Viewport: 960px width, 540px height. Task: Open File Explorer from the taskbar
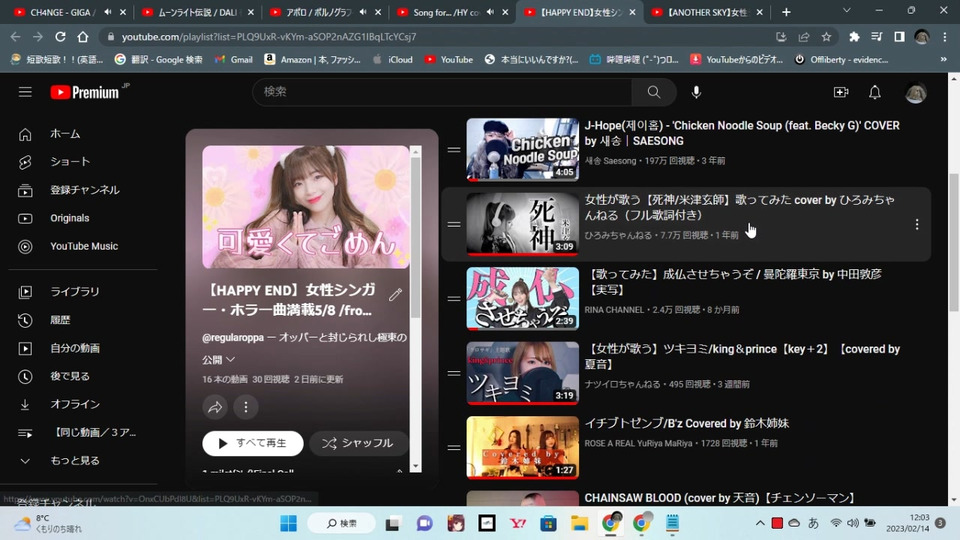[x=579, y=523]
